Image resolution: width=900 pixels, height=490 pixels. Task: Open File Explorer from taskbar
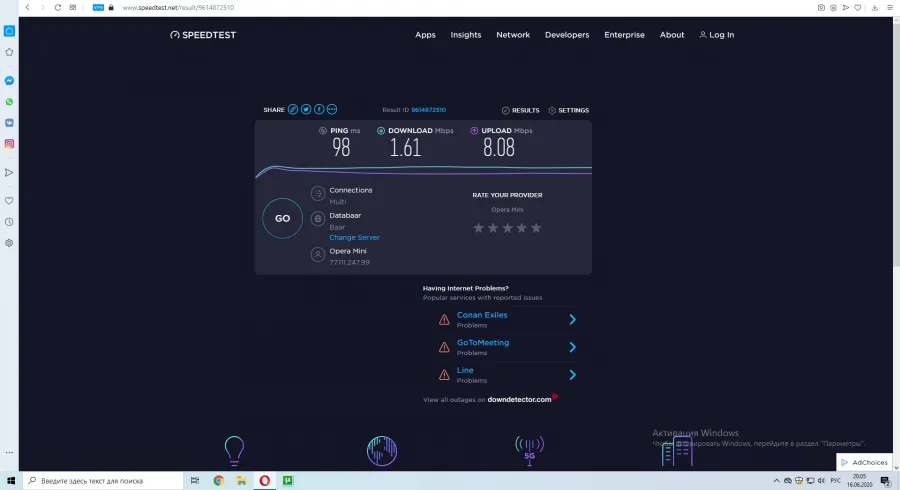tap(242, 481)
